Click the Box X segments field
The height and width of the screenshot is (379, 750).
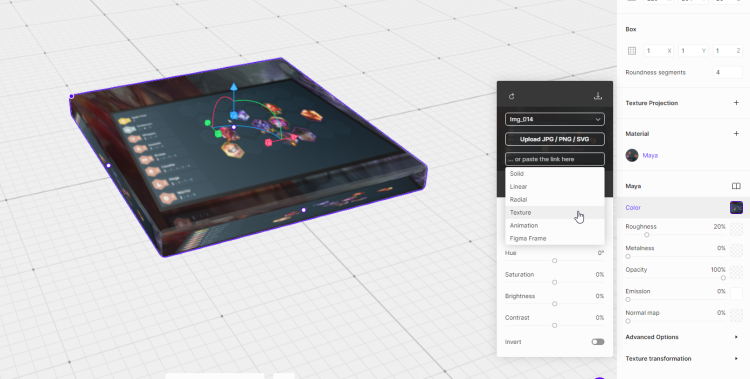pyautogui.click(x=658, y=51)
